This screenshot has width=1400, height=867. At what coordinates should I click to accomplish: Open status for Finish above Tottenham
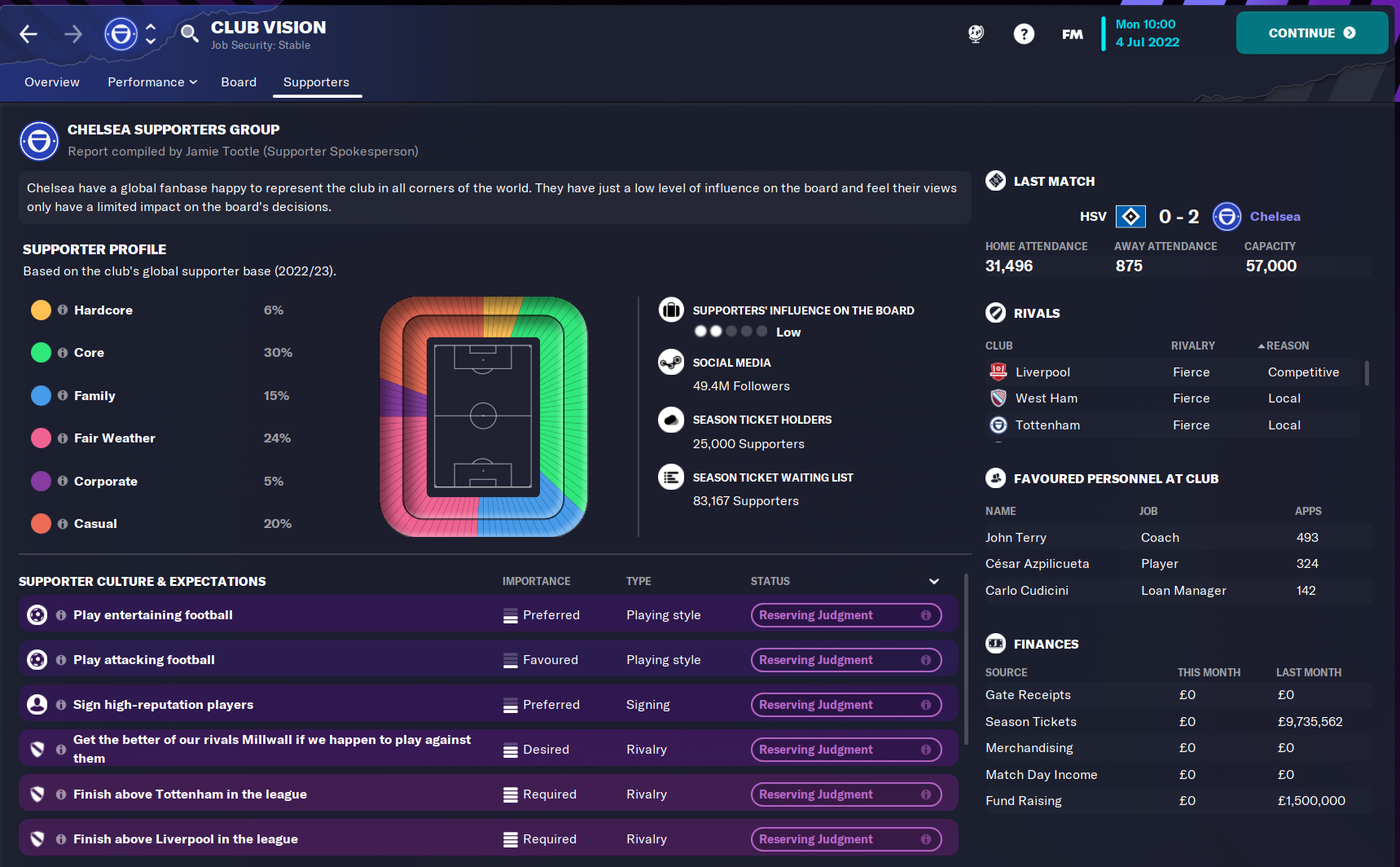pyautogui.click(x=846, y=794)
